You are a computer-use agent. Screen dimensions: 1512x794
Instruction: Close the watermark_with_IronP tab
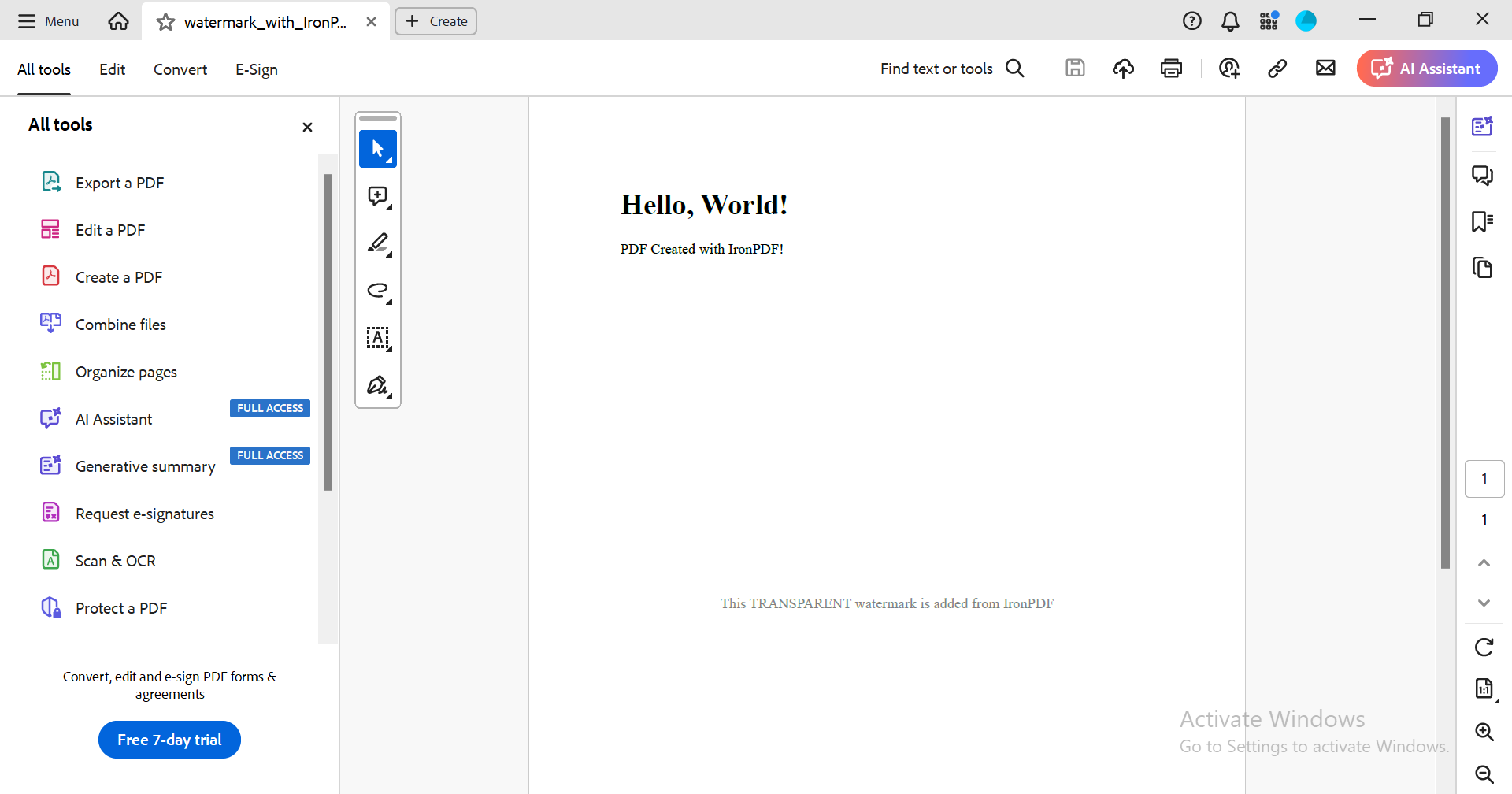click(x=371, y=22)
